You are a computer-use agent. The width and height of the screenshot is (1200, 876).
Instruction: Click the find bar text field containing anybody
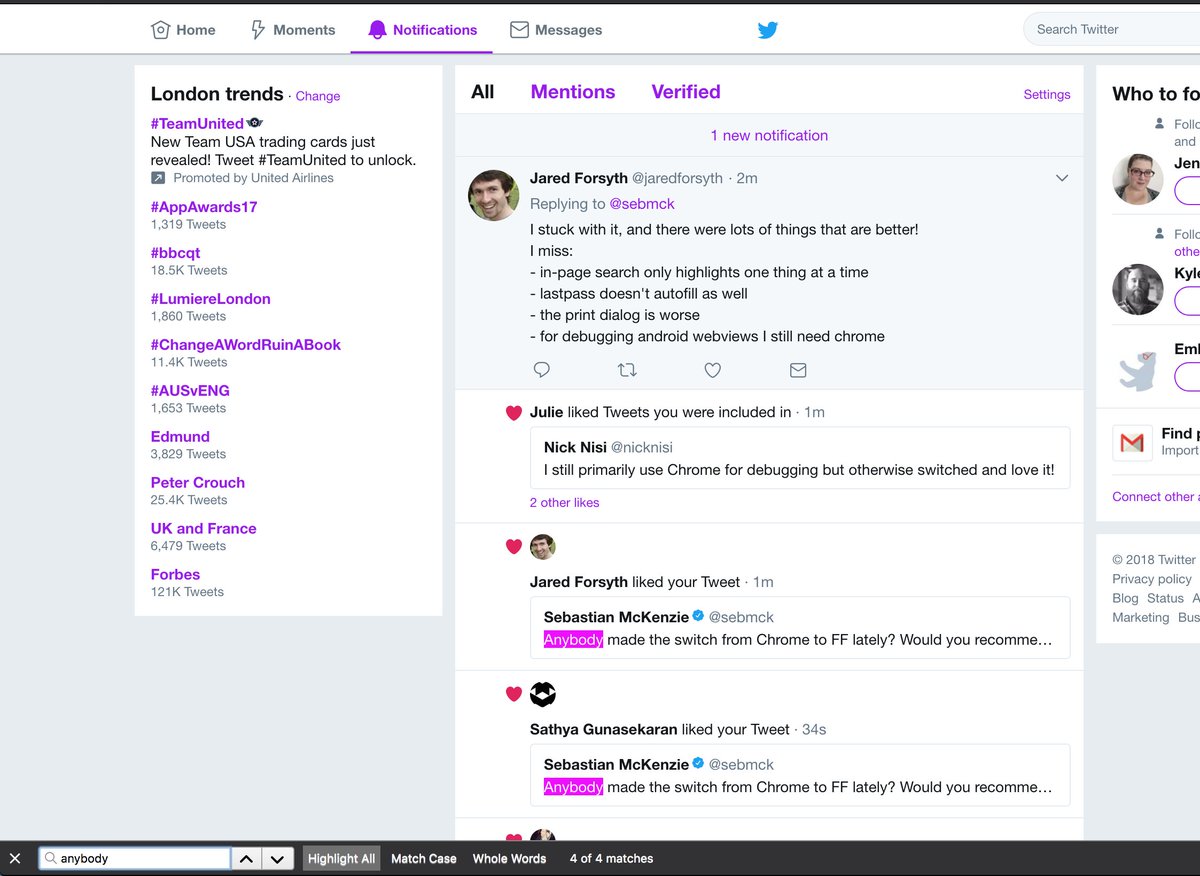pos(135,858)
